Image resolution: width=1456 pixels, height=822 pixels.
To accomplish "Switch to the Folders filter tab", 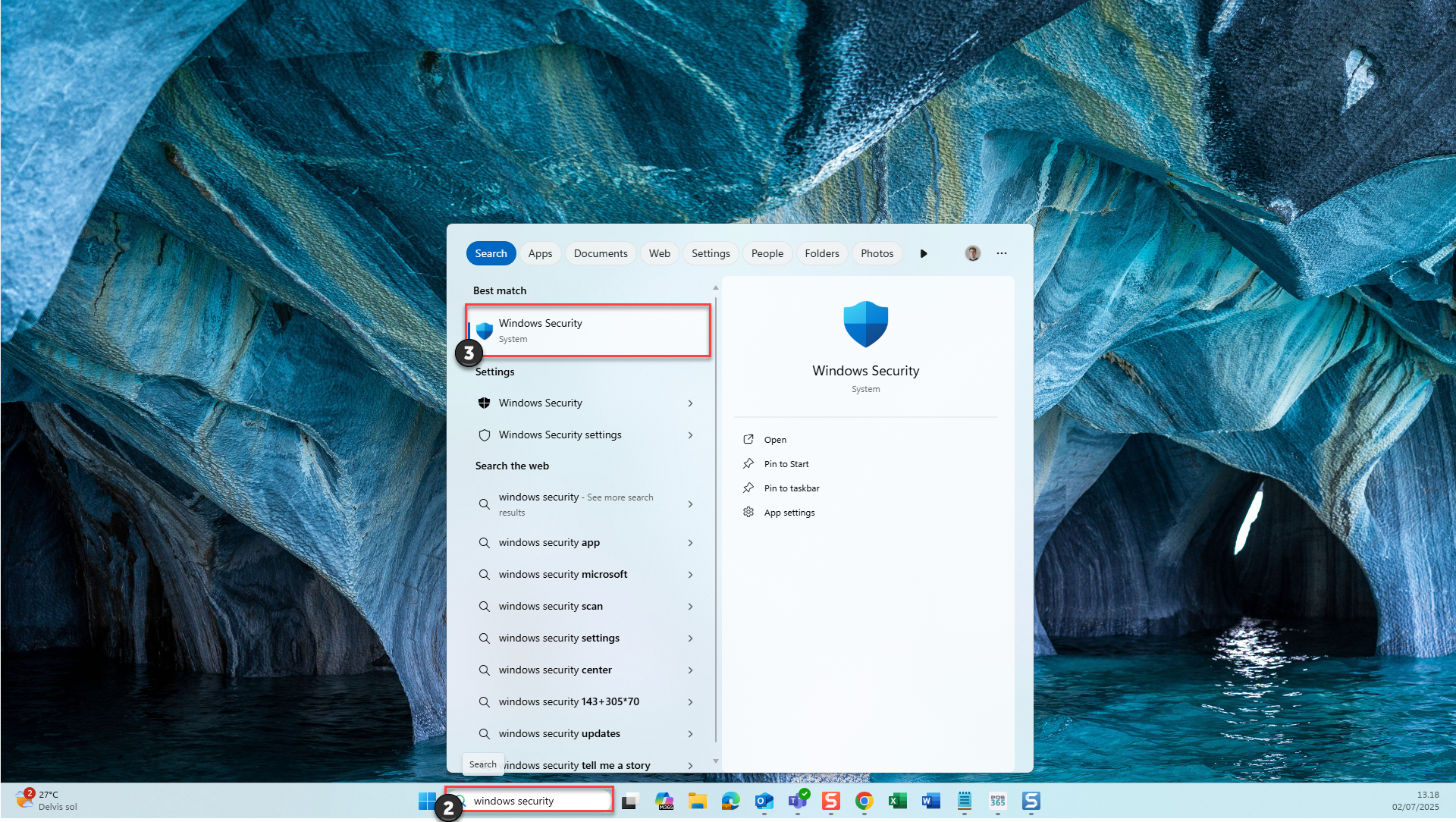I will (822, 253).
